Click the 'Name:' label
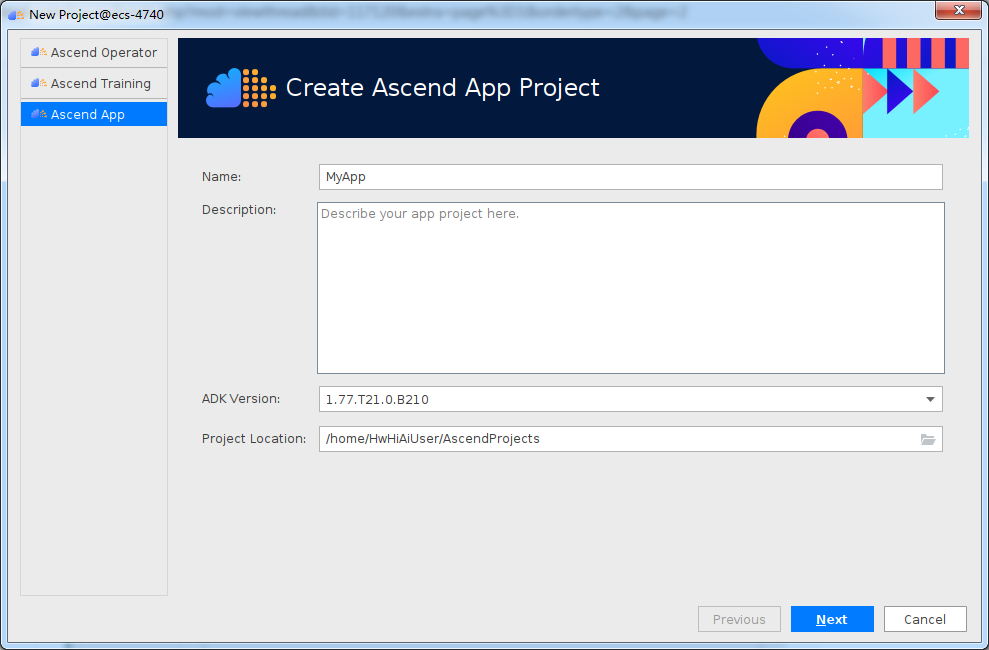 coord(221,177)
